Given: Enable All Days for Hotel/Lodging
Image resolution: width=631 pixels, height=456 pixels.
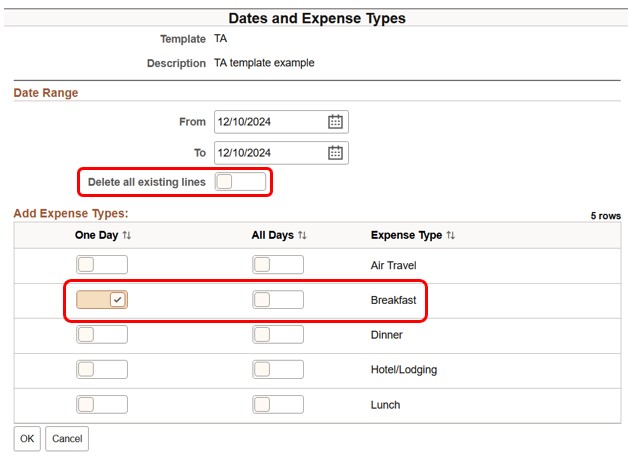Looking at the screenshot, I should [x=277, y=370].
